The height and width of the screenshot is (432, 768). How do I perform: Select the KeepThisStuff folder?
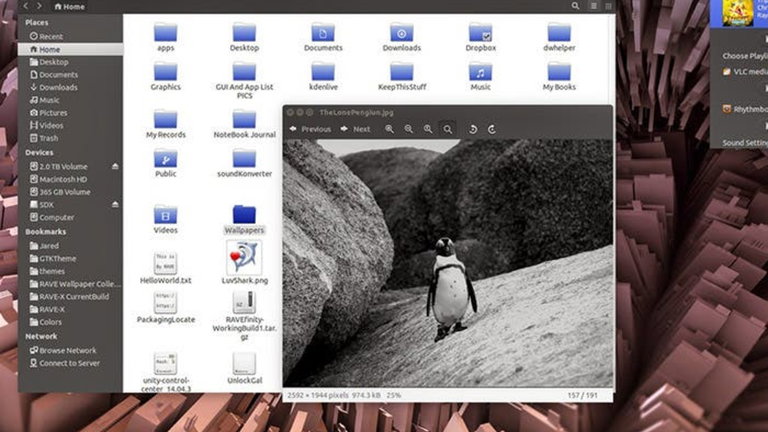pos(402,76)
